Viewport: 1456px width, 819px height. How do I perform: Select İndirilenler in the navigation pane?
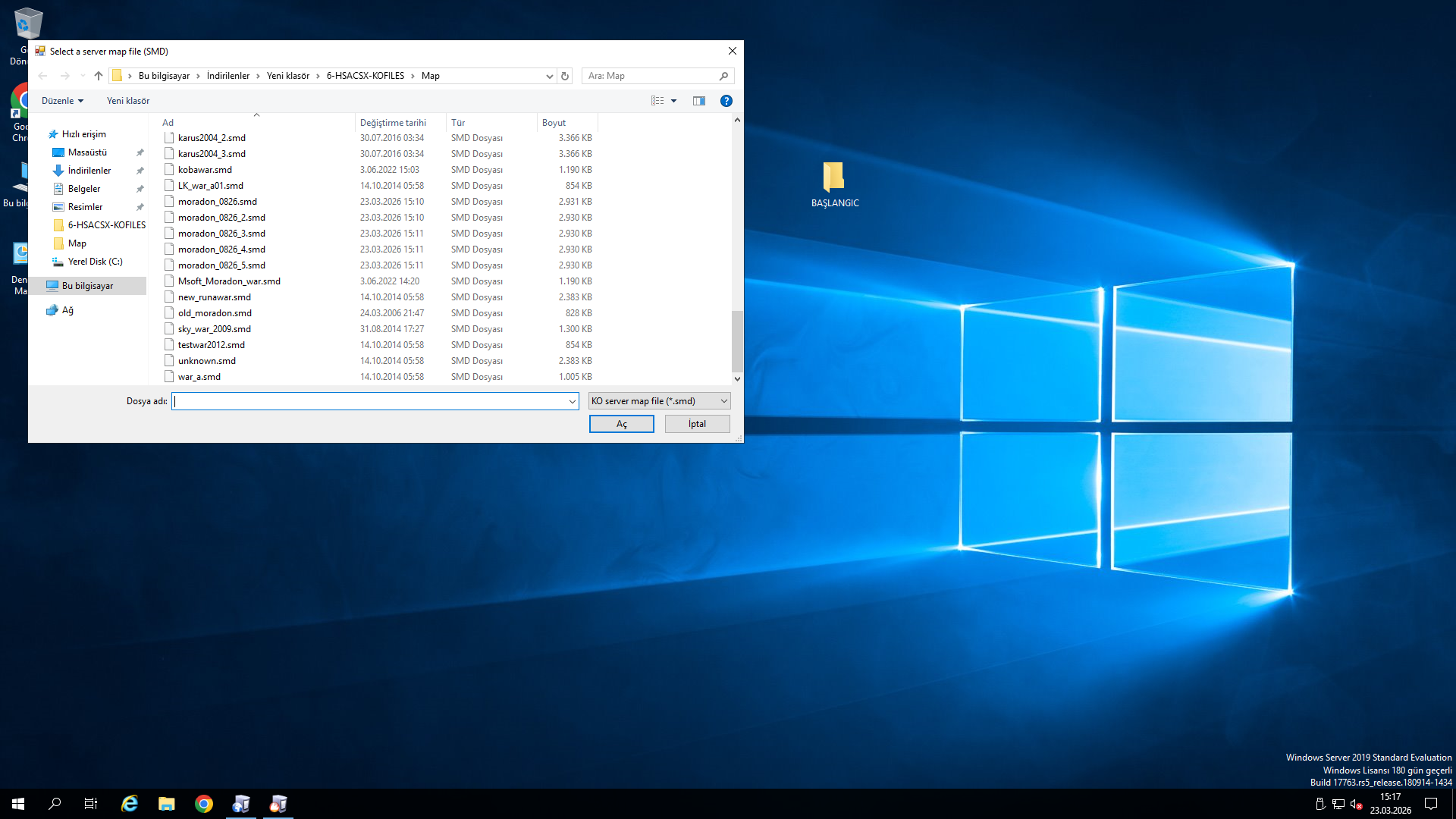point(89,171)
